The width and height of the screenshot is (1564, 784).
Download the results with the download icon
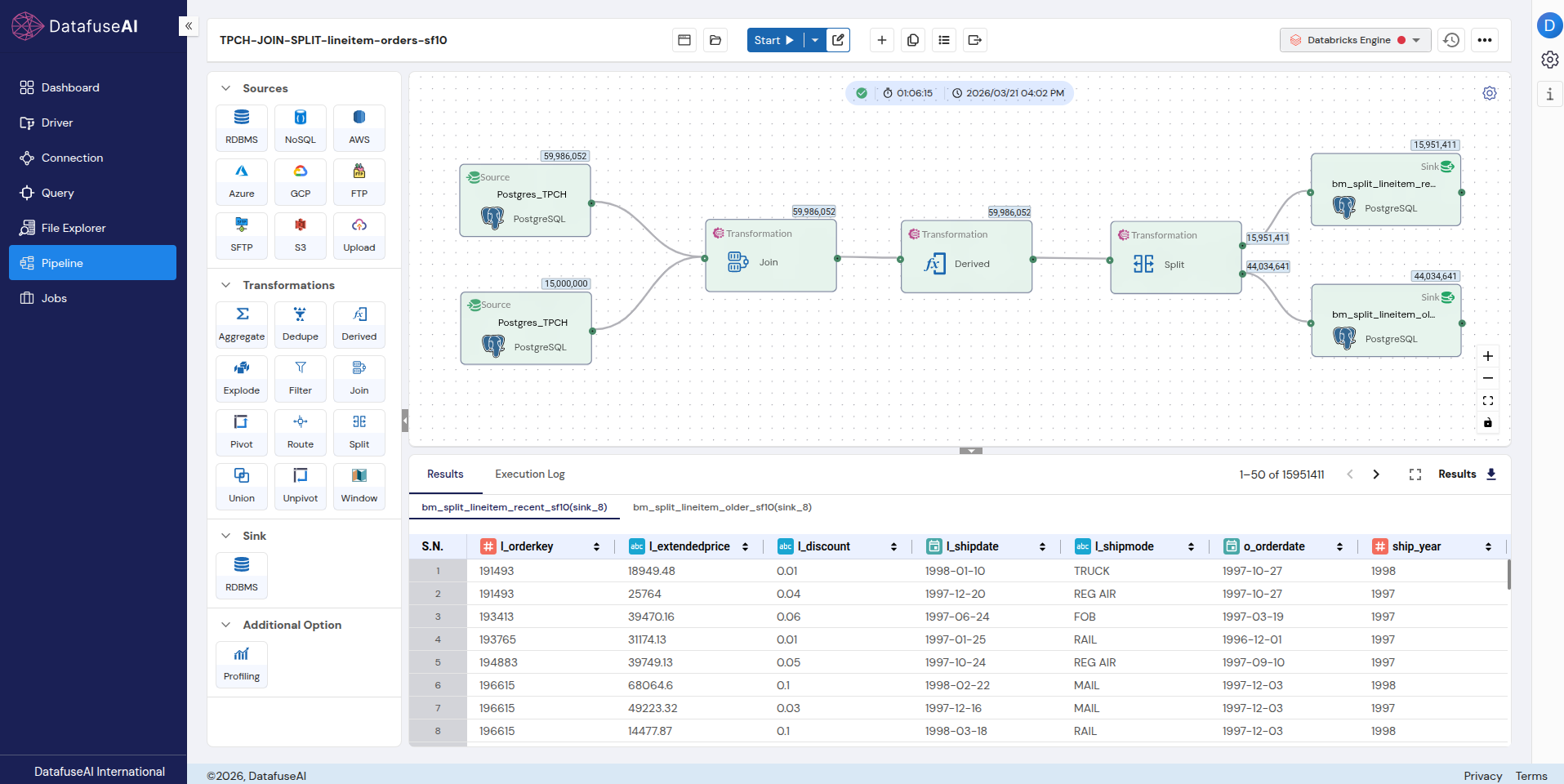point(1491,474)
